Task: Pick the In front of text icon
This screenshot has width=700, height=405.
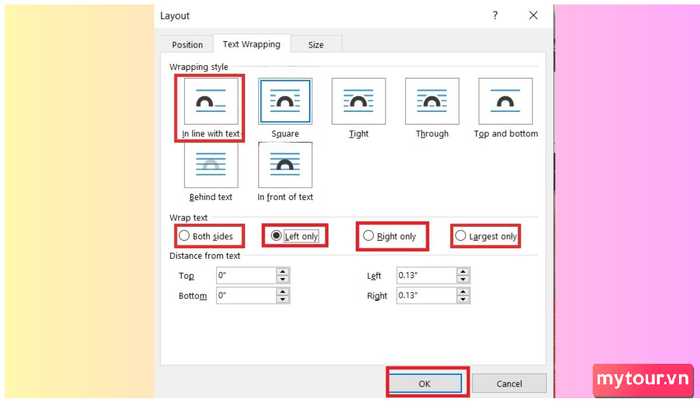Action: click(285, 165)
